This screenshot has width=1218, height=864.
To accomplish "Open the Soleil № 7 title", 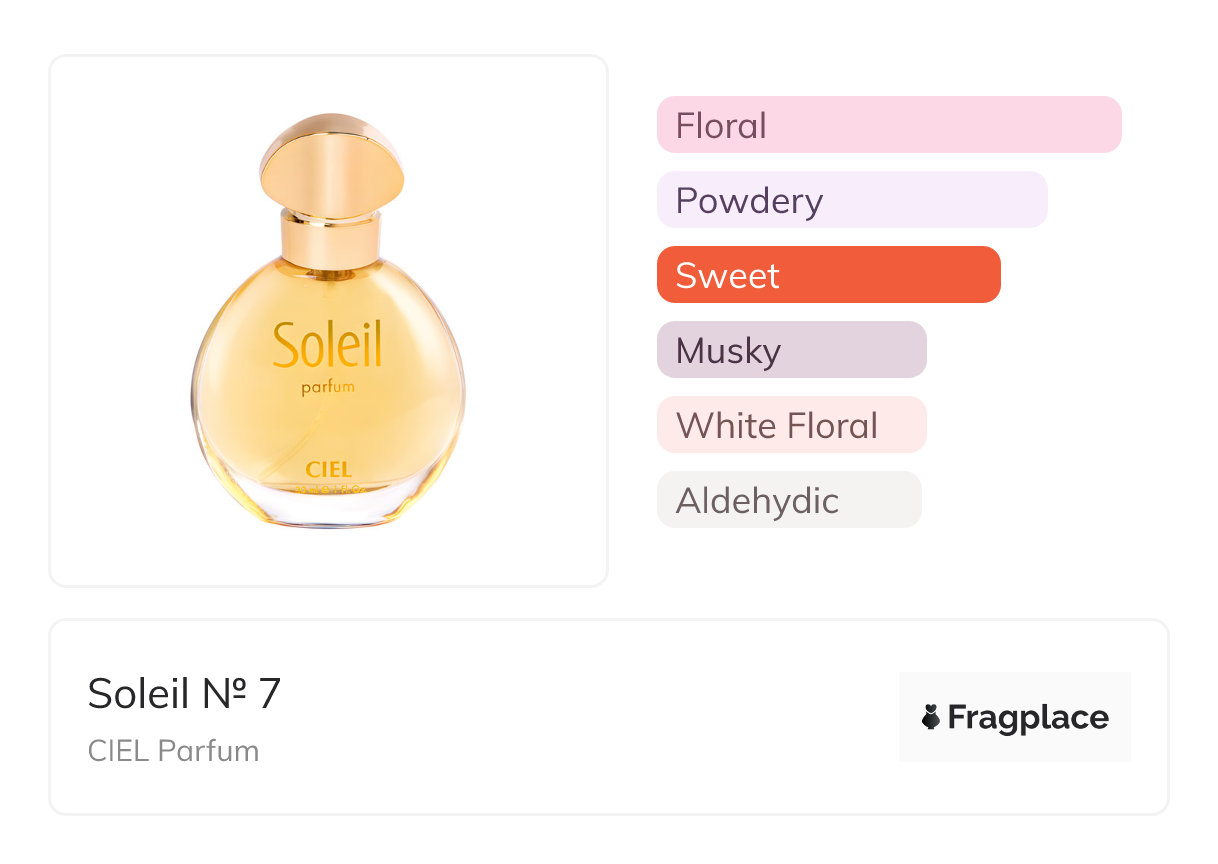I will pos(184,693).
